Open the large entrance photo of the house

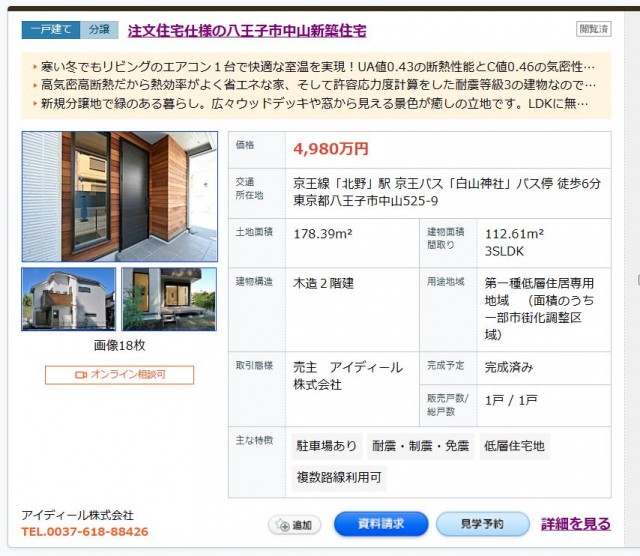pyautogui.click(x=120, y=196)
